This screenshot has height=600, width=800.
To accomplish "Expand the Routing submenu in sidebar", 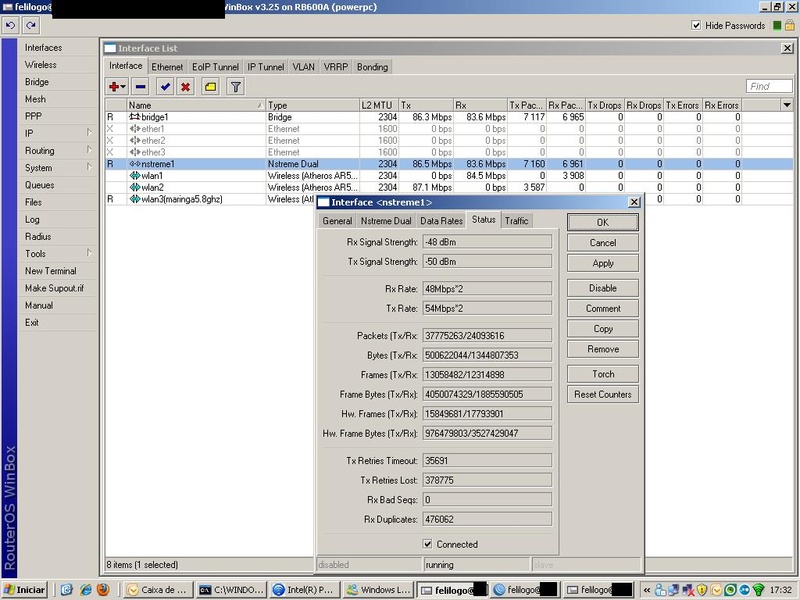I will pyautogui.click(x=54, y=150).
